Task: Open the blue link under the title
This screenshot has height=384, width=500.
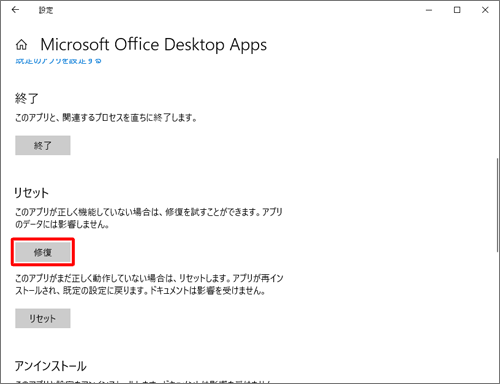Action: pyautogui.click(x=58, y=61)
